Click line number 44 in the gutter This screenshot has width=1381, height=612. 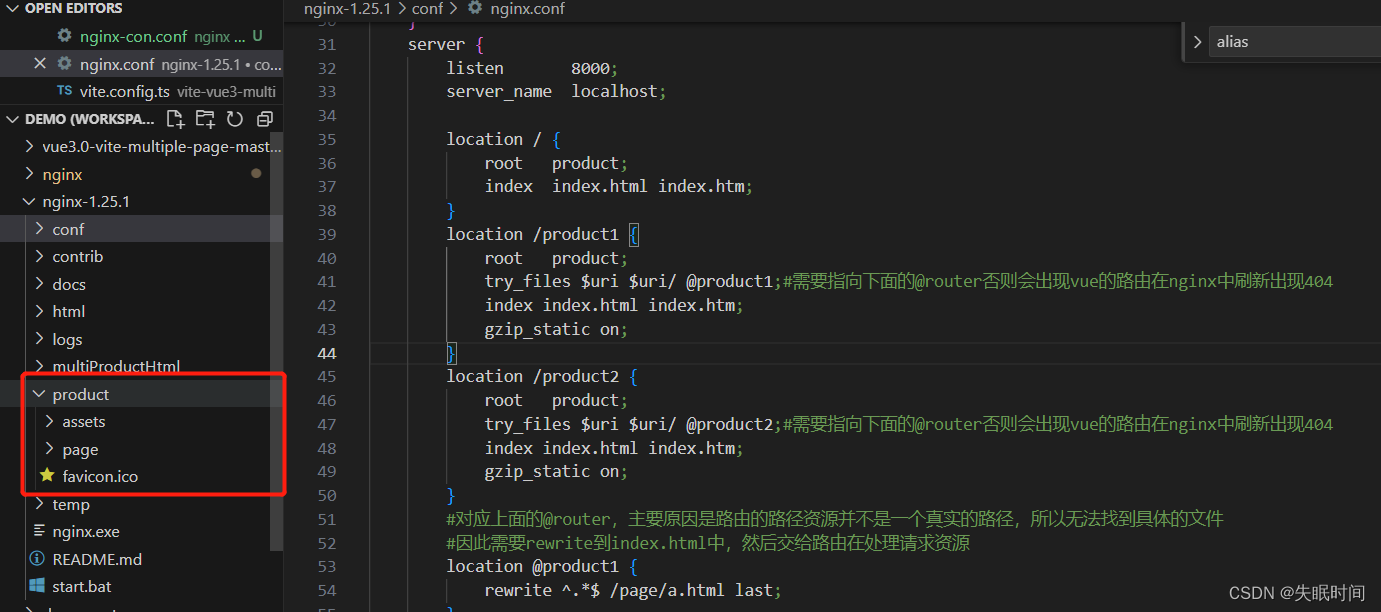click(326, 353)
